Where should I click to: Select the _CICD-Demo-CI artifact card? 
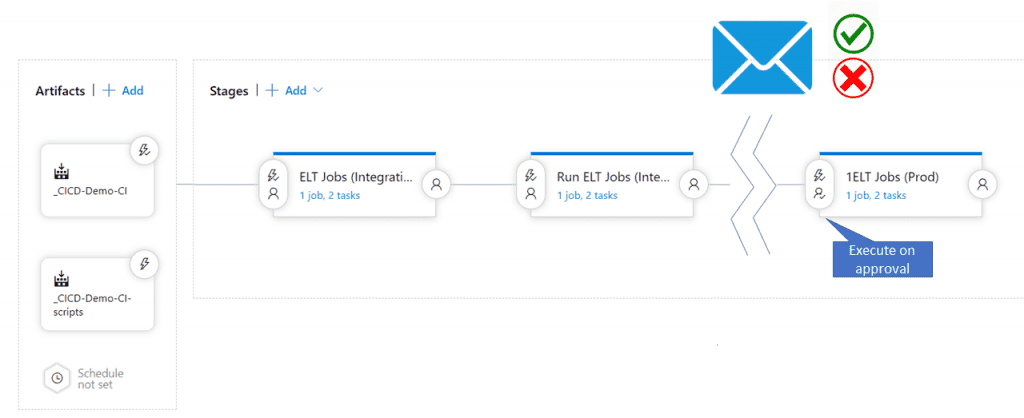(x=97, y=181)
